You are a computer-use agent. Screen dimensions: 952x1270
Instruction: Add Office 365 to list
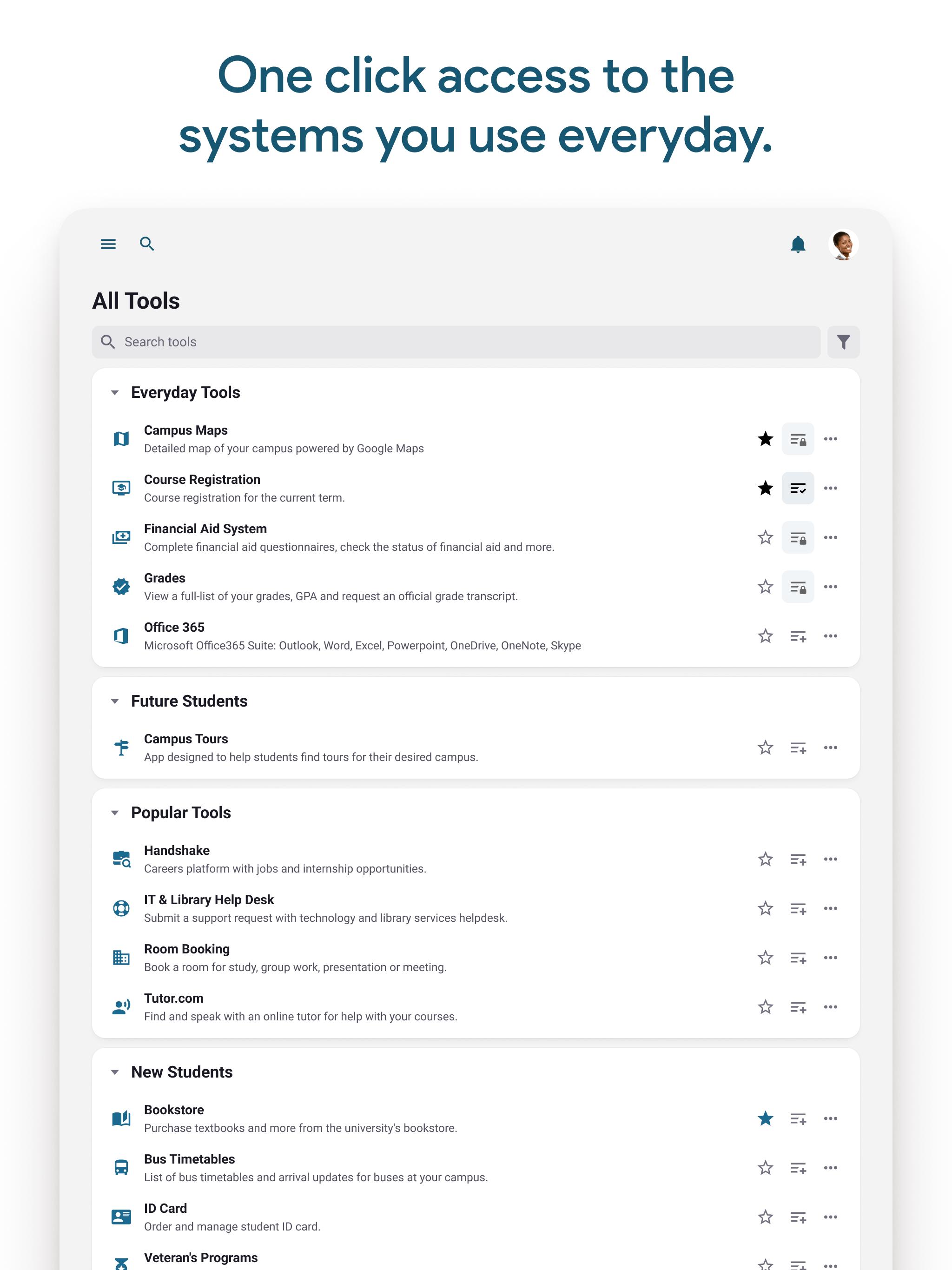[x=798, y=636]
